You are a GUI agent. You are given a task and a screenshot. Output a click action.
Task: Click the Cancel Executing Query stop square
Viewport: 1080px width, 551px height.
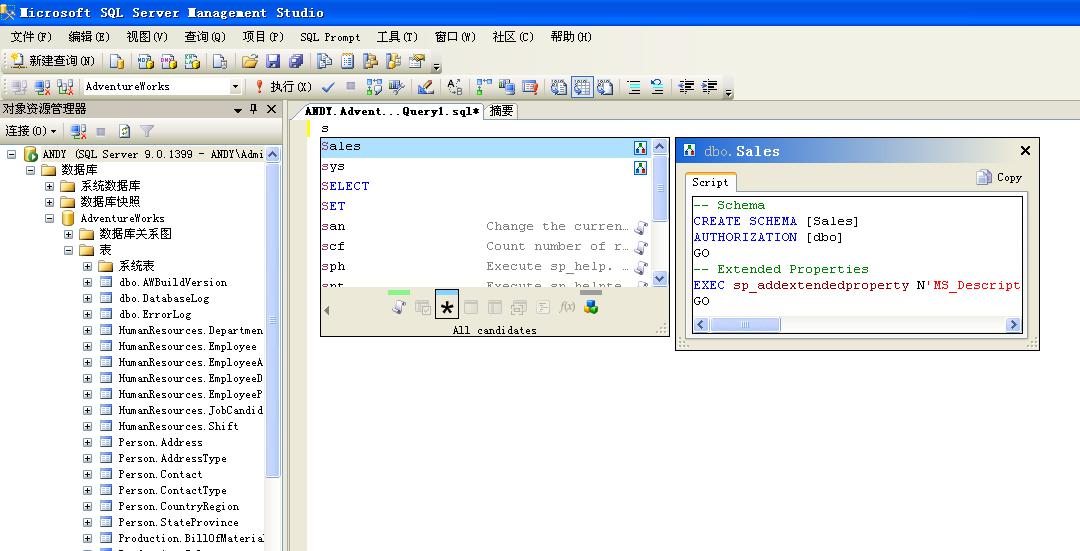351,87
